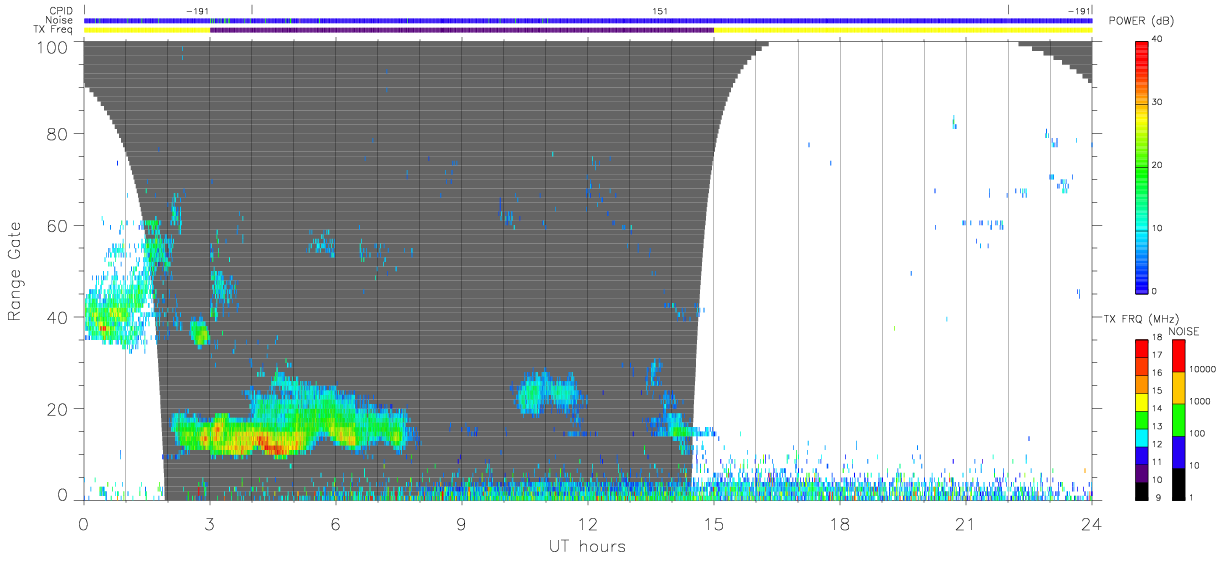Click the blue Noise strip at top
The image size is (1228, 567).
tap(588, 20)
